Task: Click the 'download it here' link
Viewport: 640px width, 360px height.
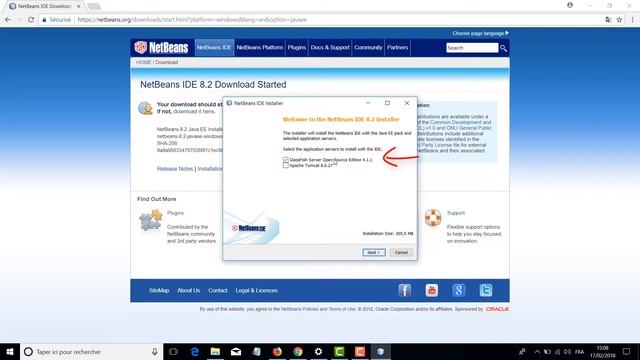Action: tap(194, 111)
